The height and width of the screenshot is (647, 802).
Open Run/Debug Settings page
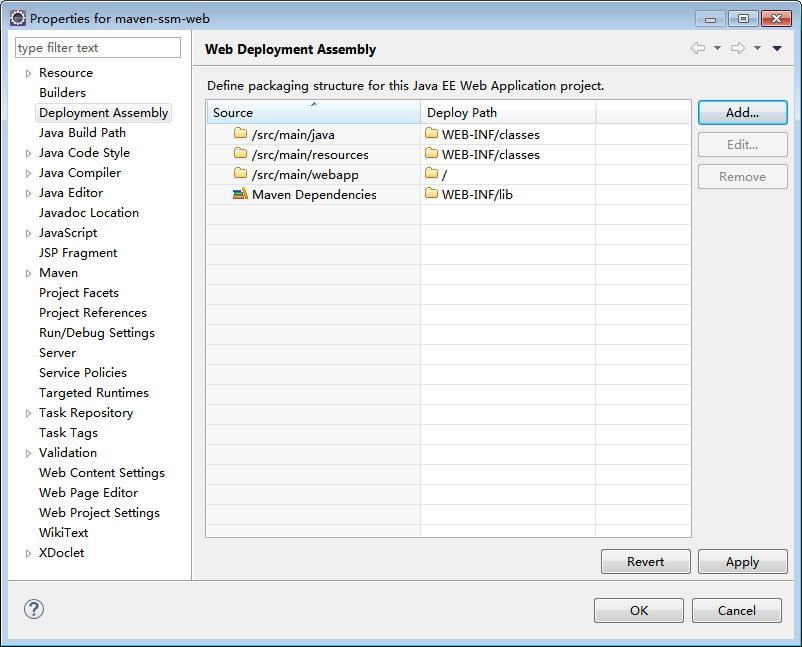97,332
